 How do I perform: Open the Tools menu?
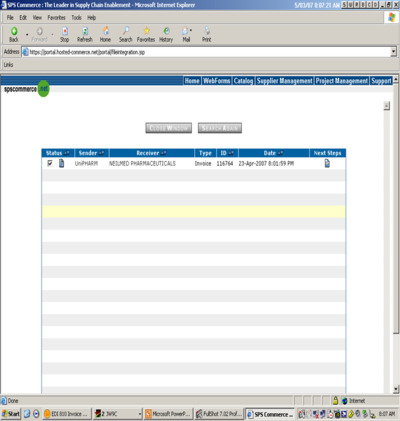(76, 18)
